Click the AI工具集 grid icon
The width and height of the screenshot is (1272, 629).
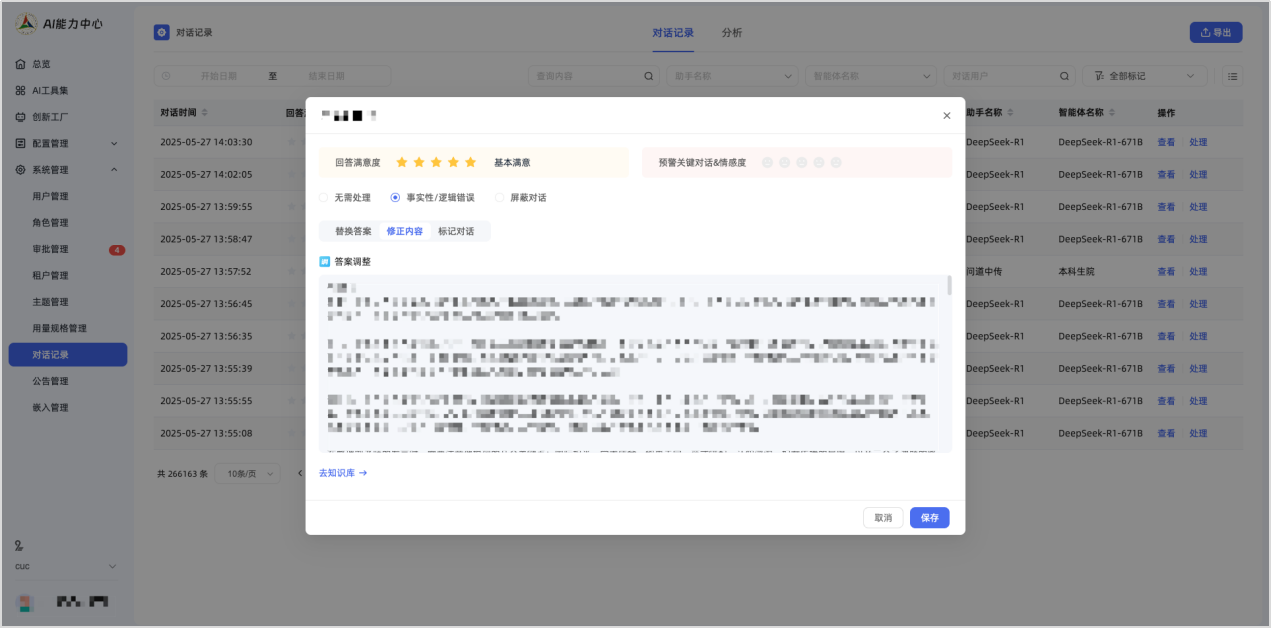click(20, 91)
